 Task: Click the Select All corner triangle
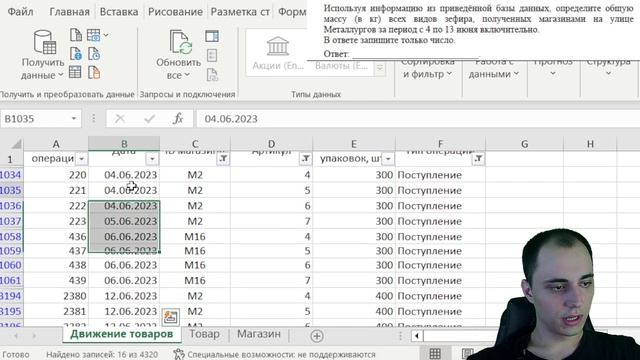click(16, 144)
